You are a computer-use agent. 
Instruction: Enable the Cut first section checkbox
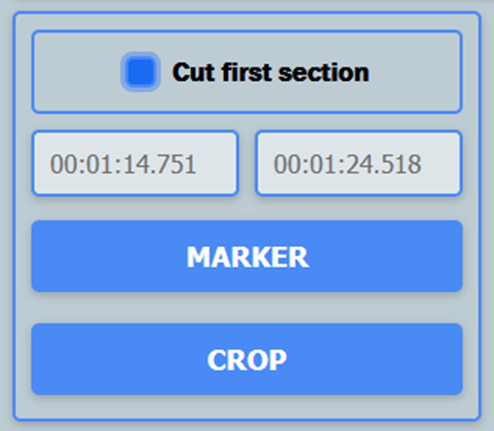pyautogui.click(x=140, y=72)
